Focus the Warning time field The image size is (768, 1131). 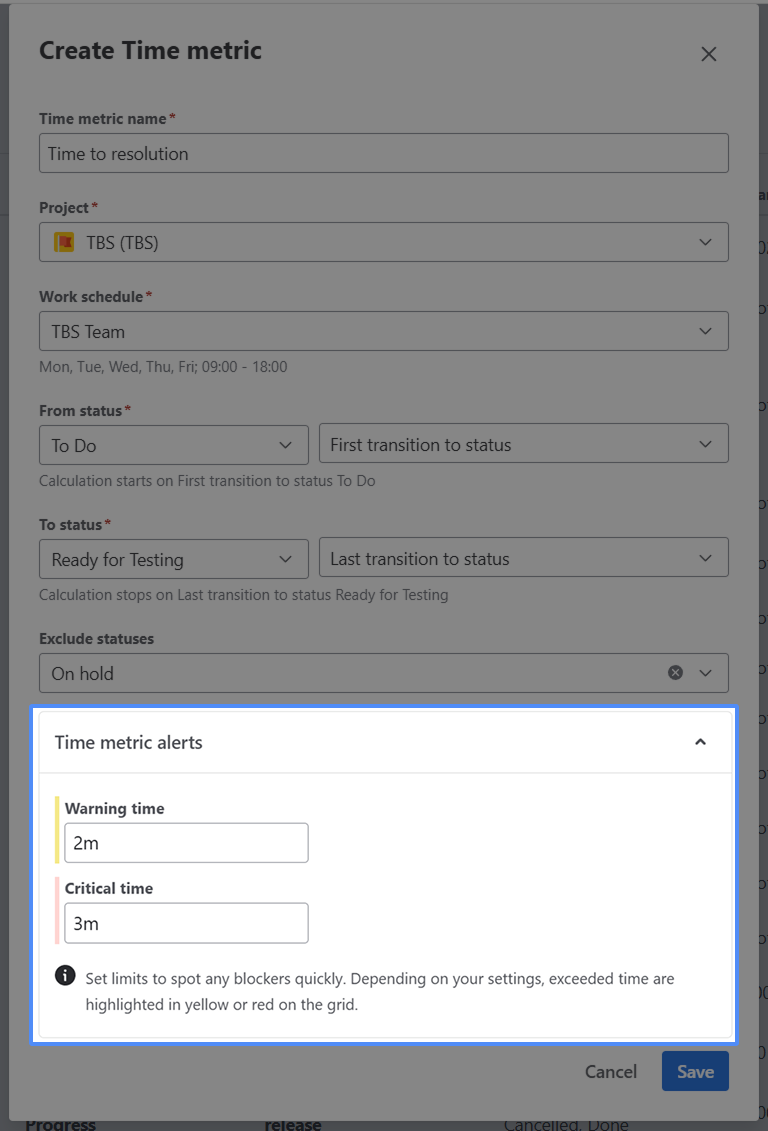click(186, 843)
